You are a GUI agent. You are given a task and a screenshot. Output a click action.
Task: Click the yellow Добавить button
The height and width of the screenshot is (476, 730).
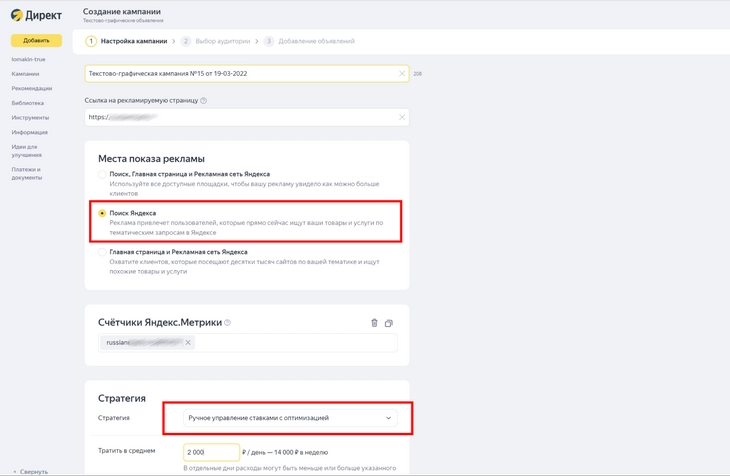tap(36, 41)
